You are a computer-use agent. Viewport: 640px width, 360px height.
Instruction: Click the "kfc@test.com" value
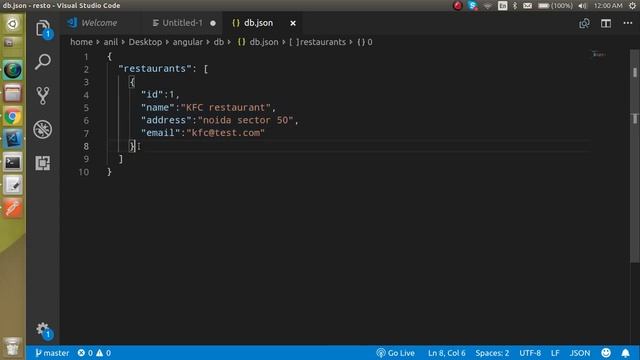point(226,133)
